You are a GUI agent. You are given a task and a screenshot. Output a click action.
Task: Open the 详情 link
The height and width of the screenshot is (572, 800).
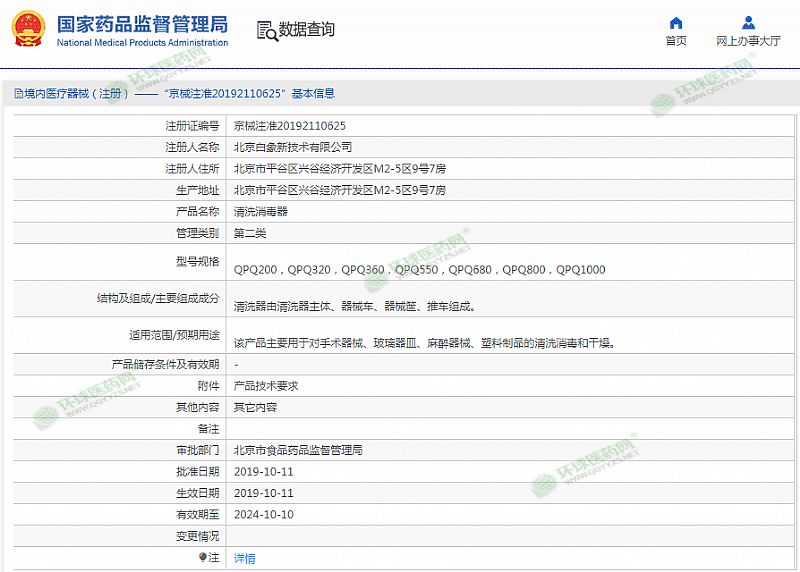click(244, 558)
